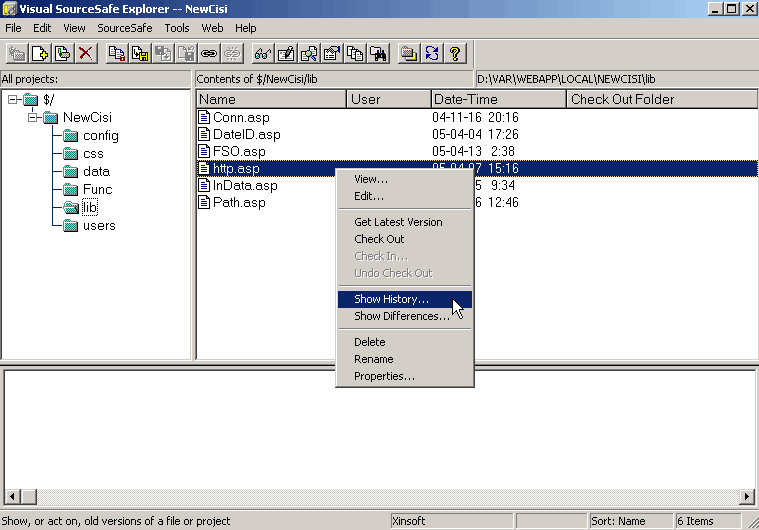This screenshot has width=759, height=530.
Task: Click the Sort: Name status bar entry
Action: tap(631, 521)
